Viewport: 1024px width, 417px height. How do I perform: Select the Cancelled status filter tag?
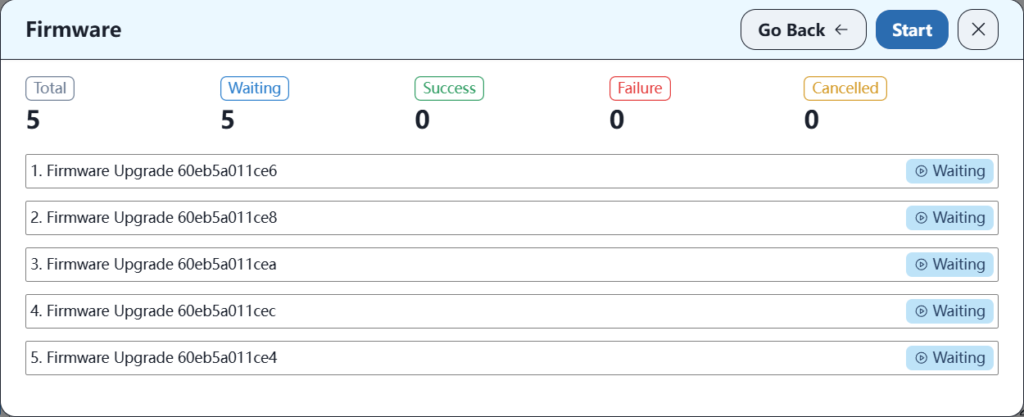coord(845,88)
